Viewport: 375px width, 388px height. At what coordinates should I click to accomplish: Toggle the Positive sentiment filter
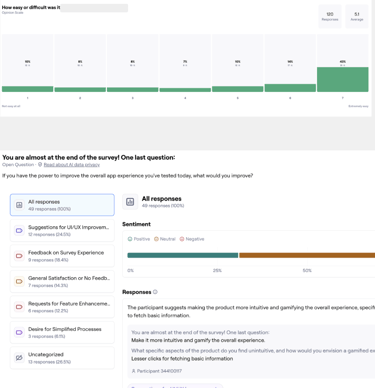(x=139, y=239)
